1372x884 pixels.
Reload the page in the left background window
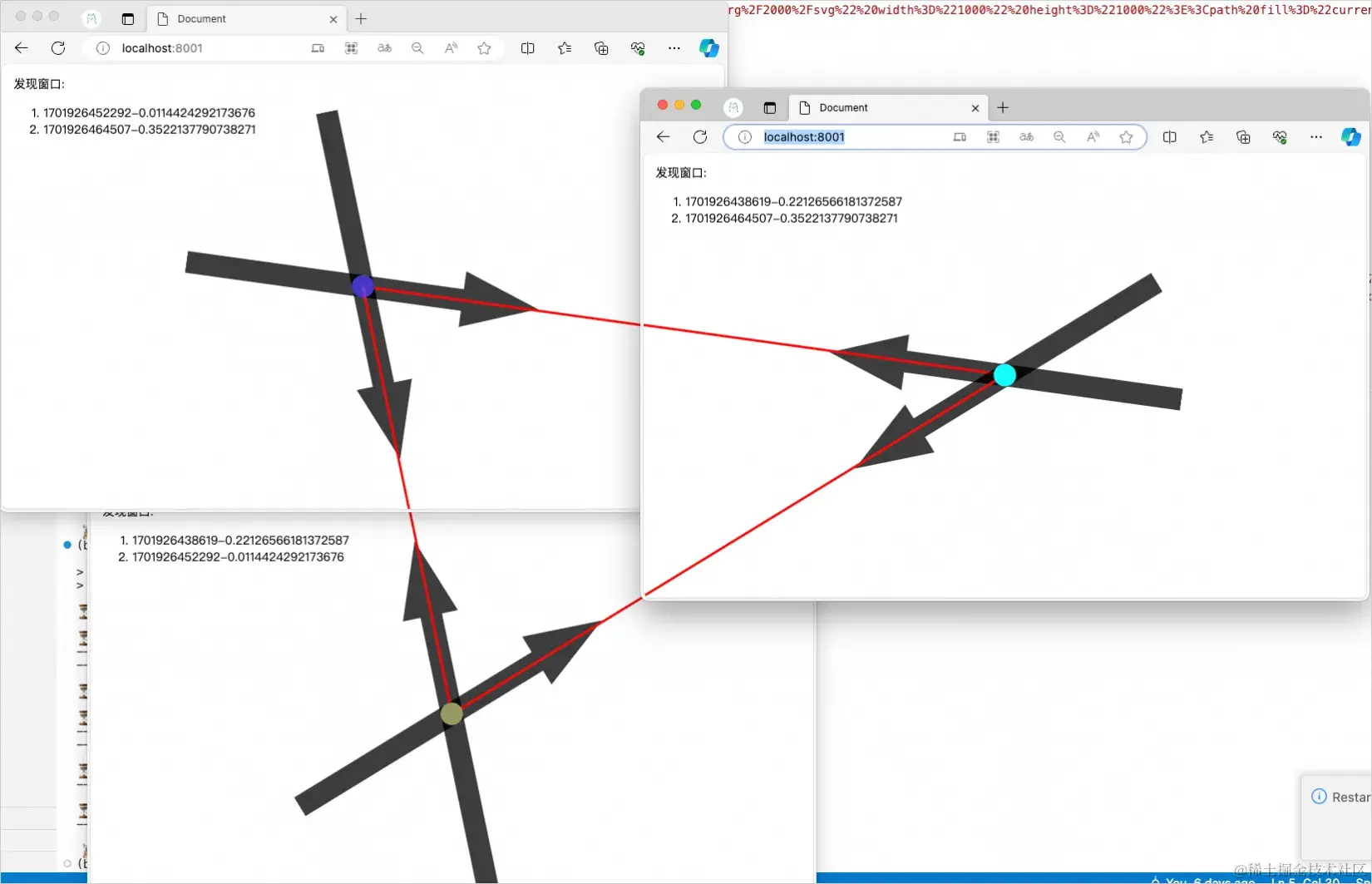tap(58, 48)
